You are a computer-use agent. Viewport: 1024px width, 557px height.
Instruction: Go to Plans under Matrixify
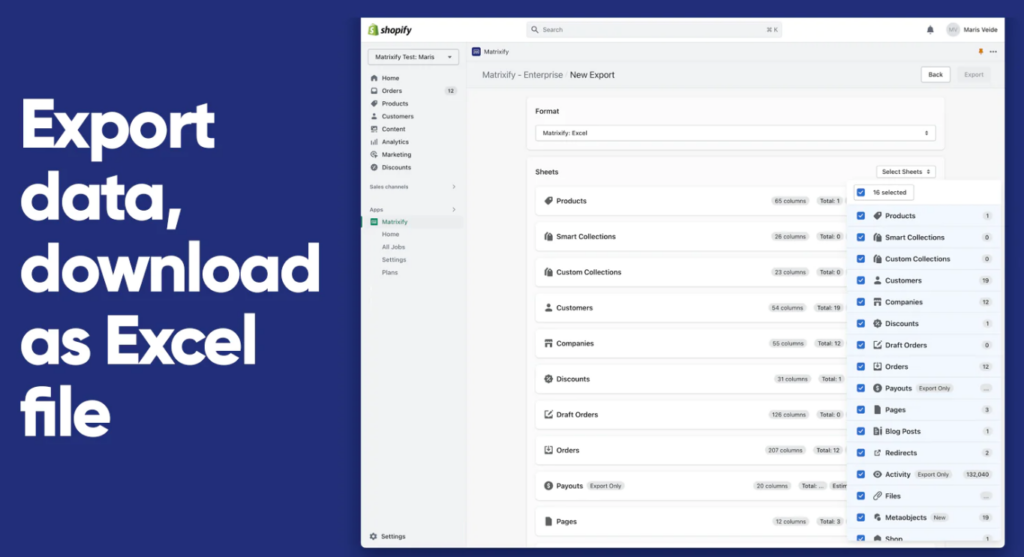[390, 272]
